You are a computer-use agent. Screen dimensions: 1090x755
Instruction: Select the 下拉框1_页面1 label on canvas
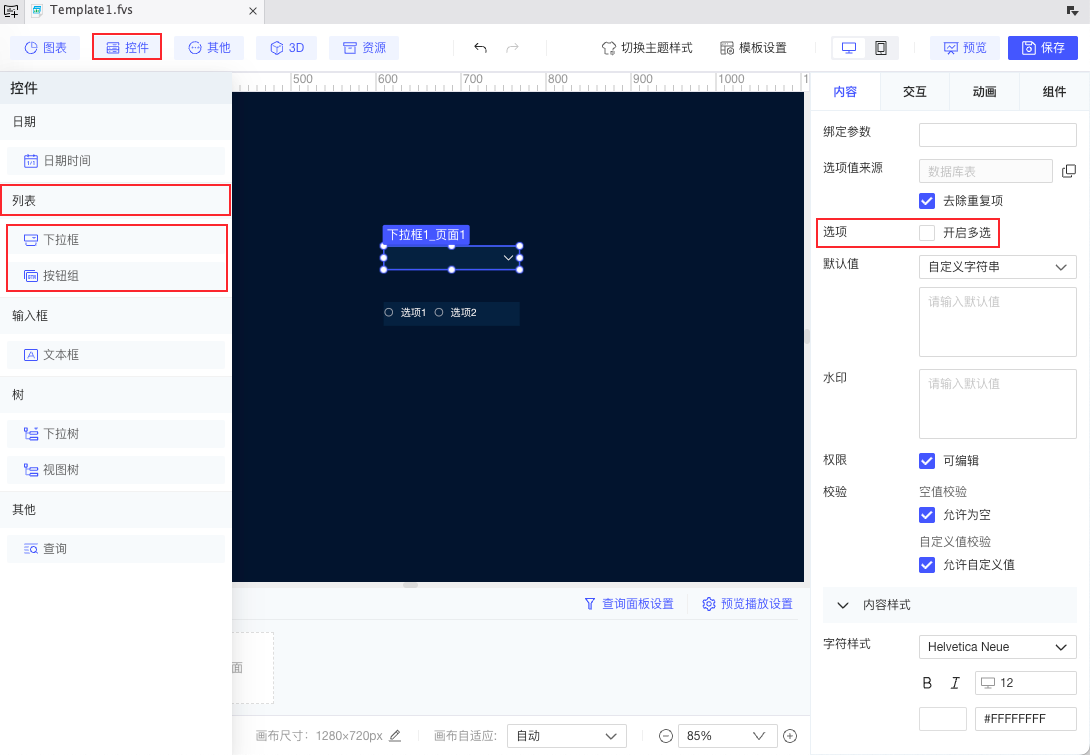point(426,235)
